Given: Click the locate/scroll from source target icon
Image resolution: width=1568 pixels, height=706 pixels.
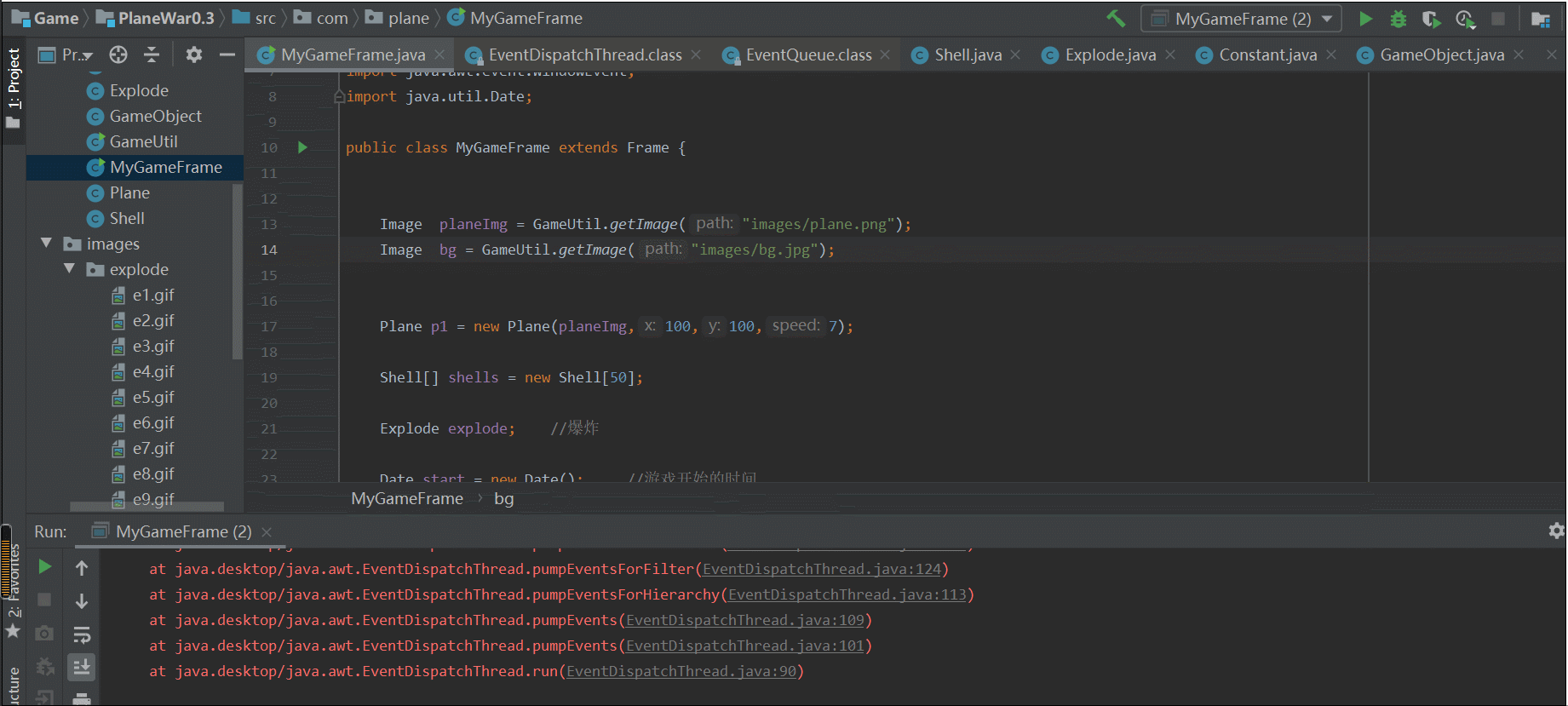Looking at the screenshot, I should [118, 55].
